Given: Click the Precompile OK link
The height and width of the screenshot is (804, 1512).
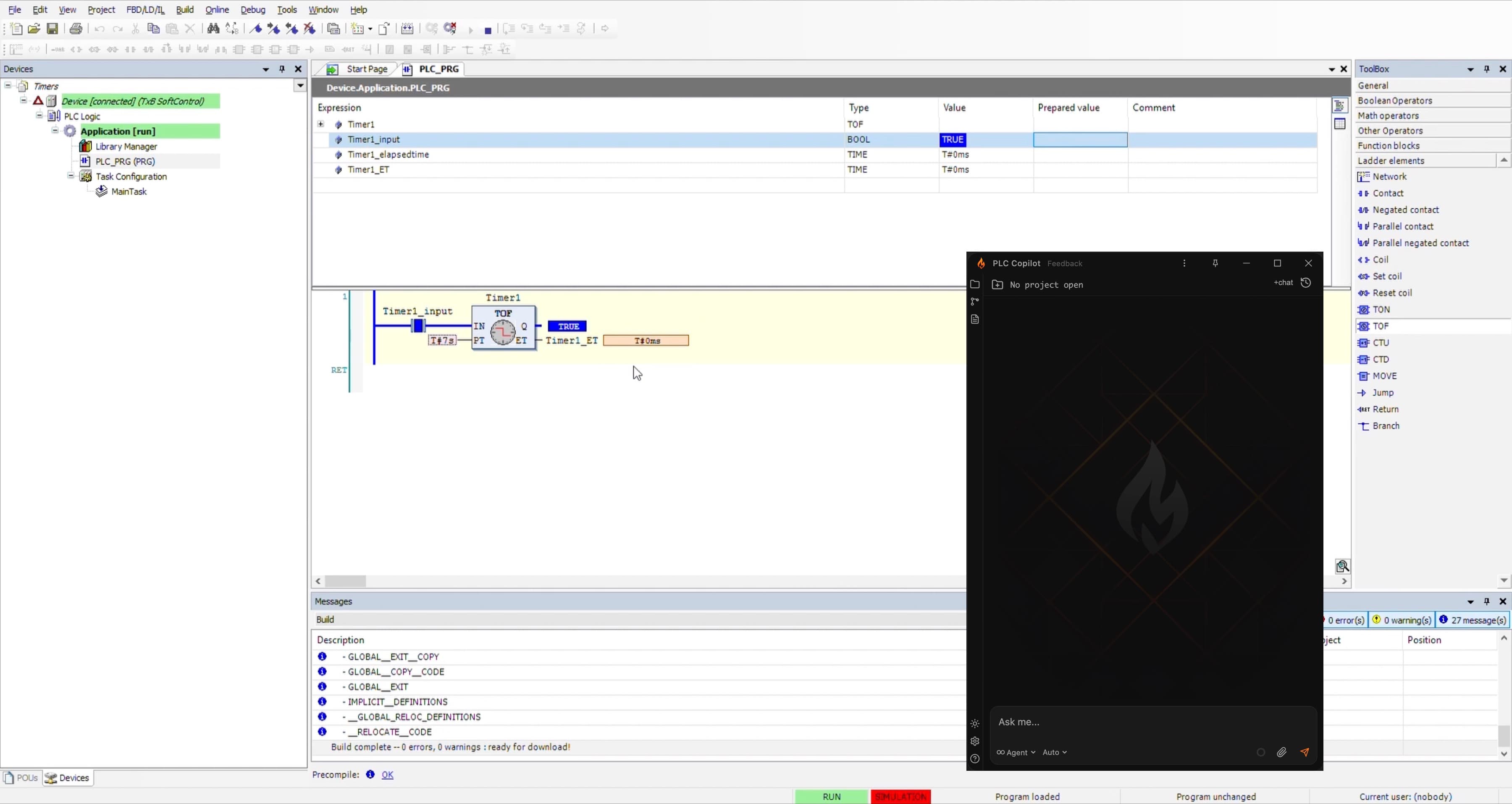Looking at the screenshot, I should 387,775.
